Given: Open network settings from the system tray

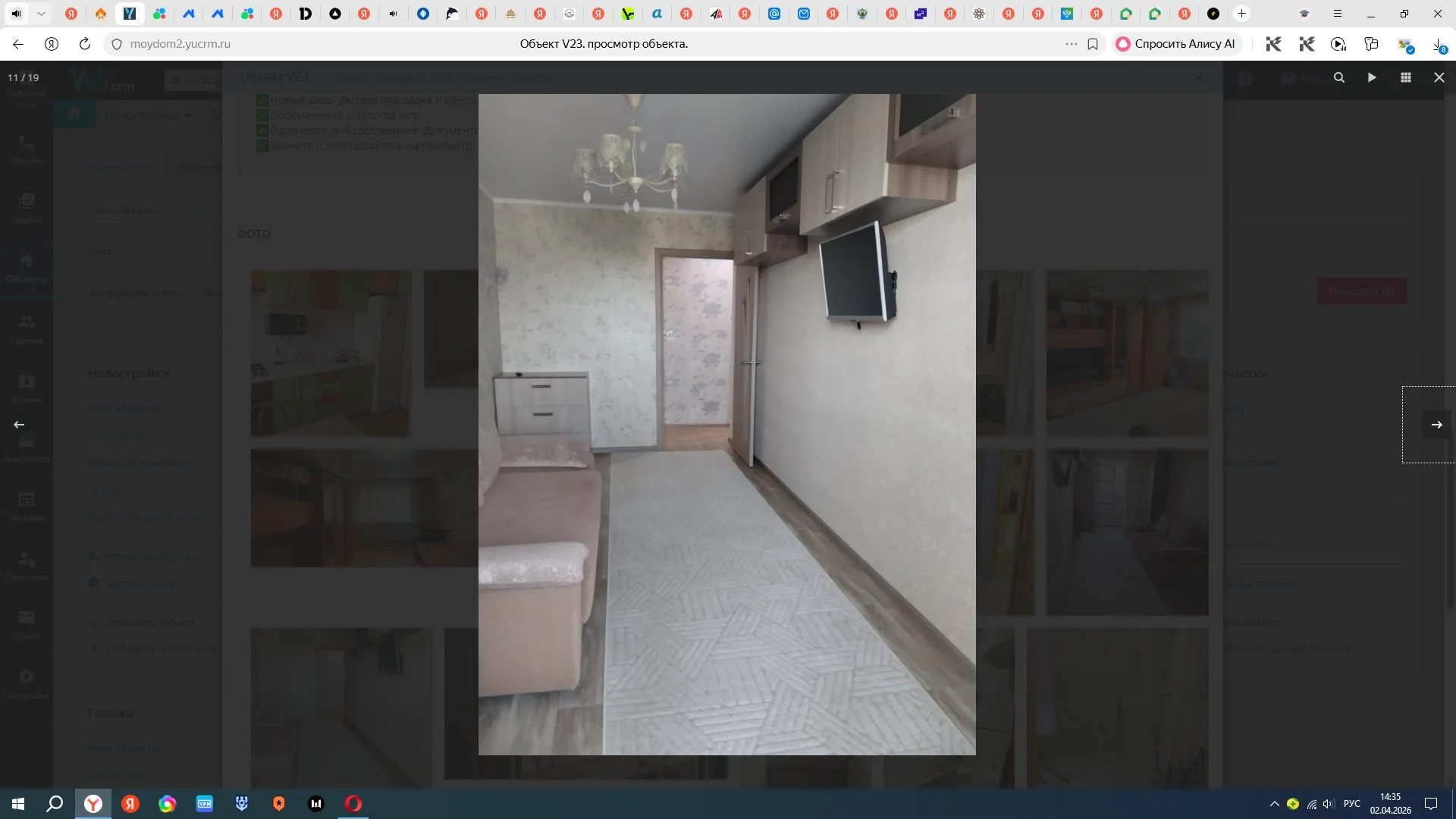Looking at the screenshot, I should [1312, 804].
